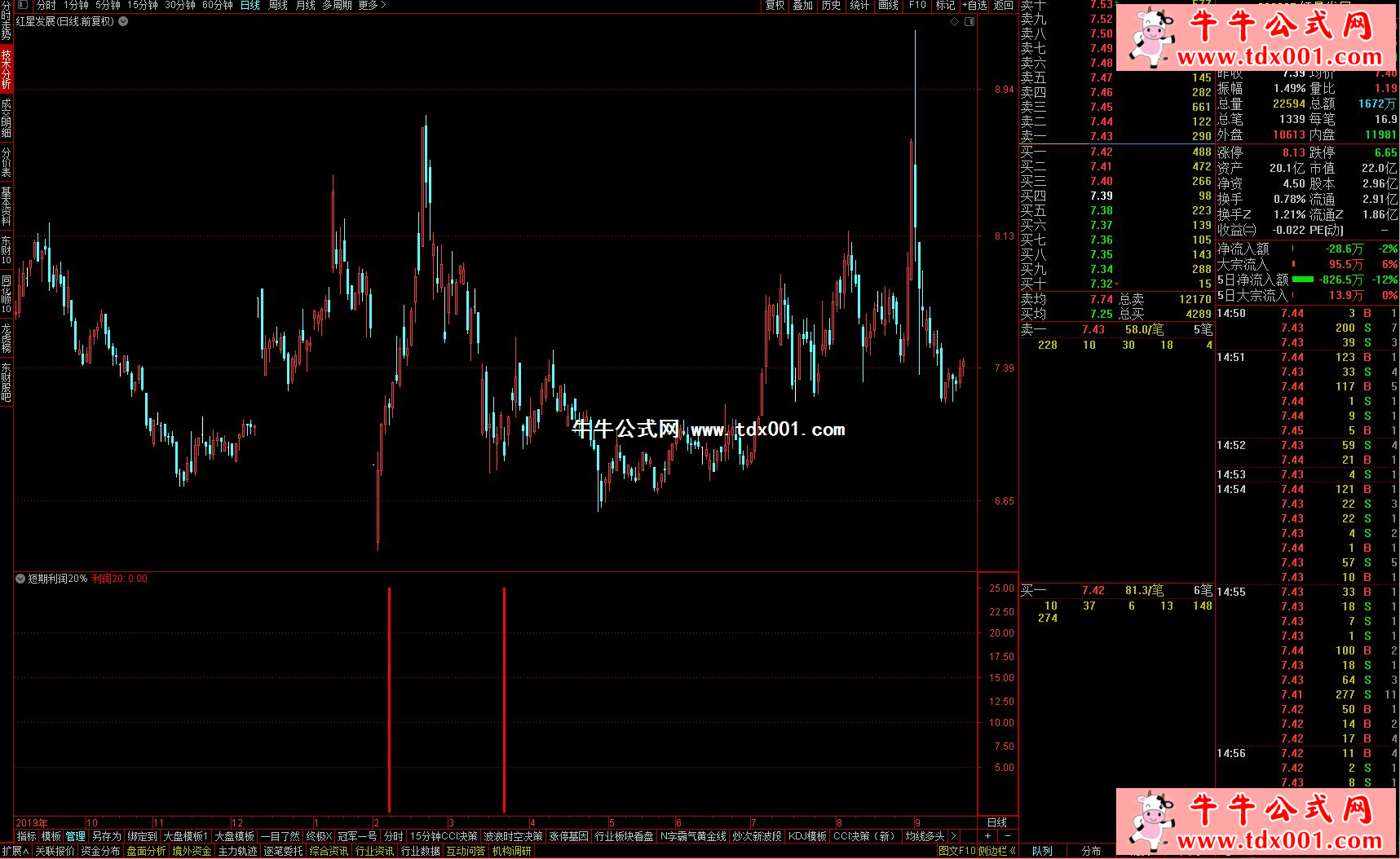Select the 周线 weekly chart tab
This screenshot has width=1400, height=859.
(x=278, y=6)
